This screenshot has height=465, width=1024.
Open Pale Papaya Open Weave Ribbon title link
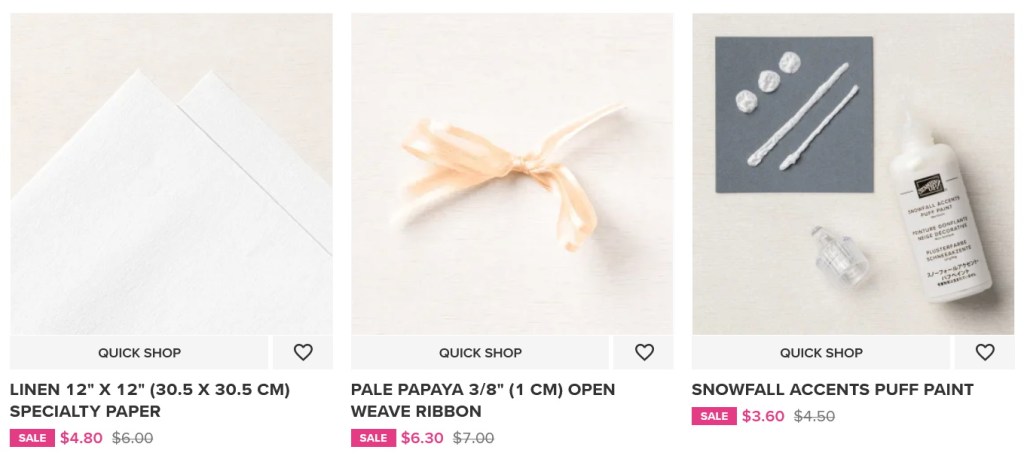point(483,400)
